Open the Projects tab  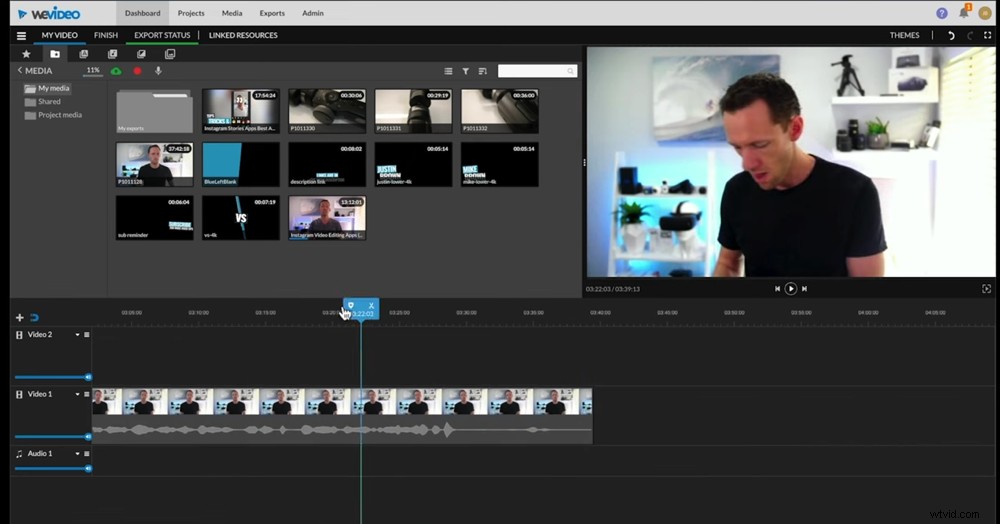pyautogui.click(x=191, y=13)
